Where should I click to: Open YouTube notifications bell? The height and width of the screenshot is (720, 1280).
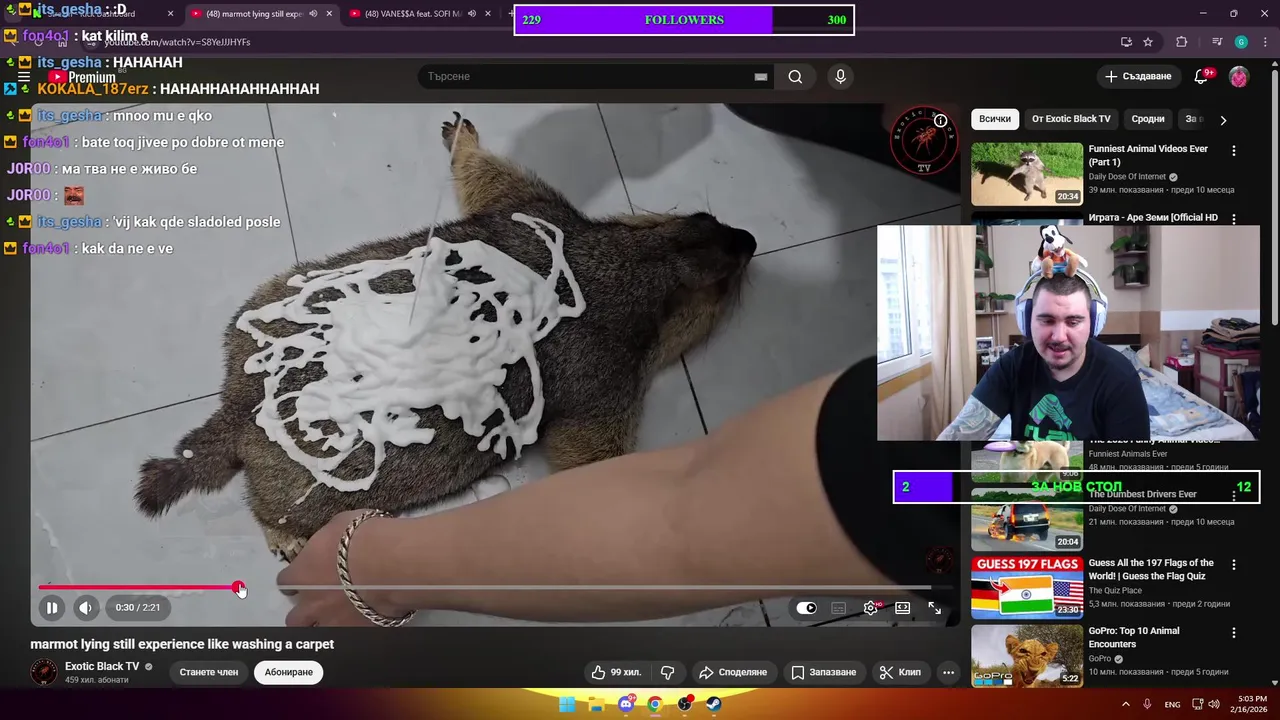[1202, 76]
